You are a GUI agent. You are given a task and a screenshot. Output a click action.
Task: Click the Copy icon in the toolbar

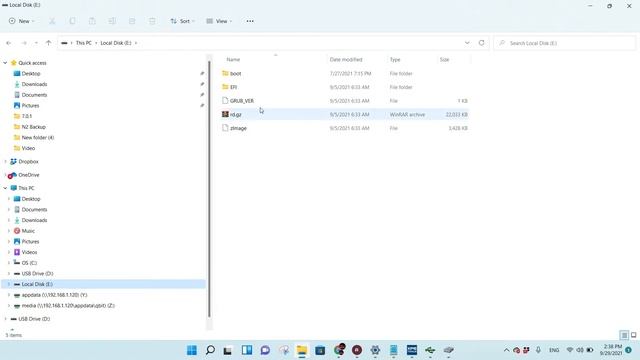coord(72,21)
